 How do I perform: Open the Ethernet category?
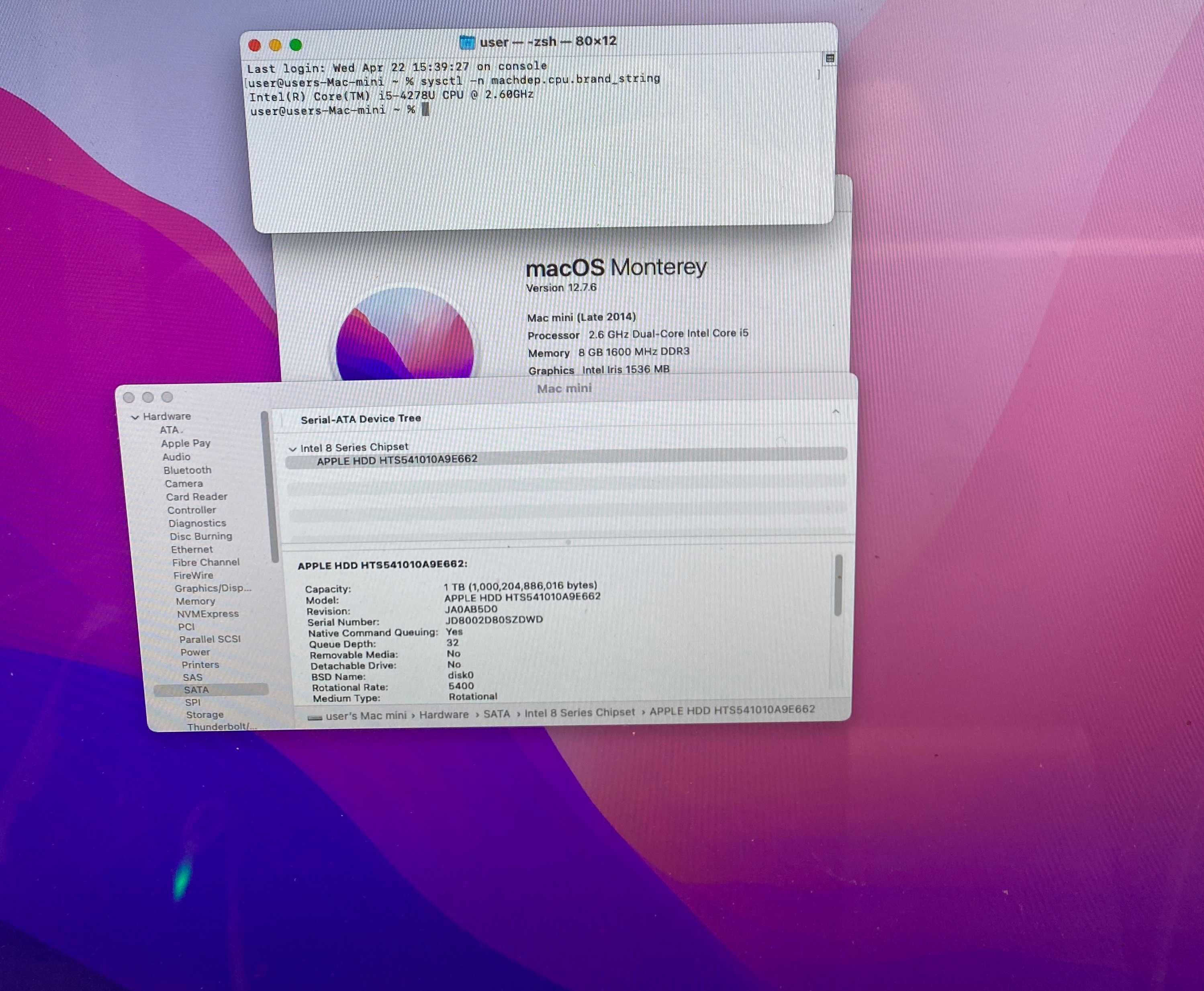pos(192,549)
